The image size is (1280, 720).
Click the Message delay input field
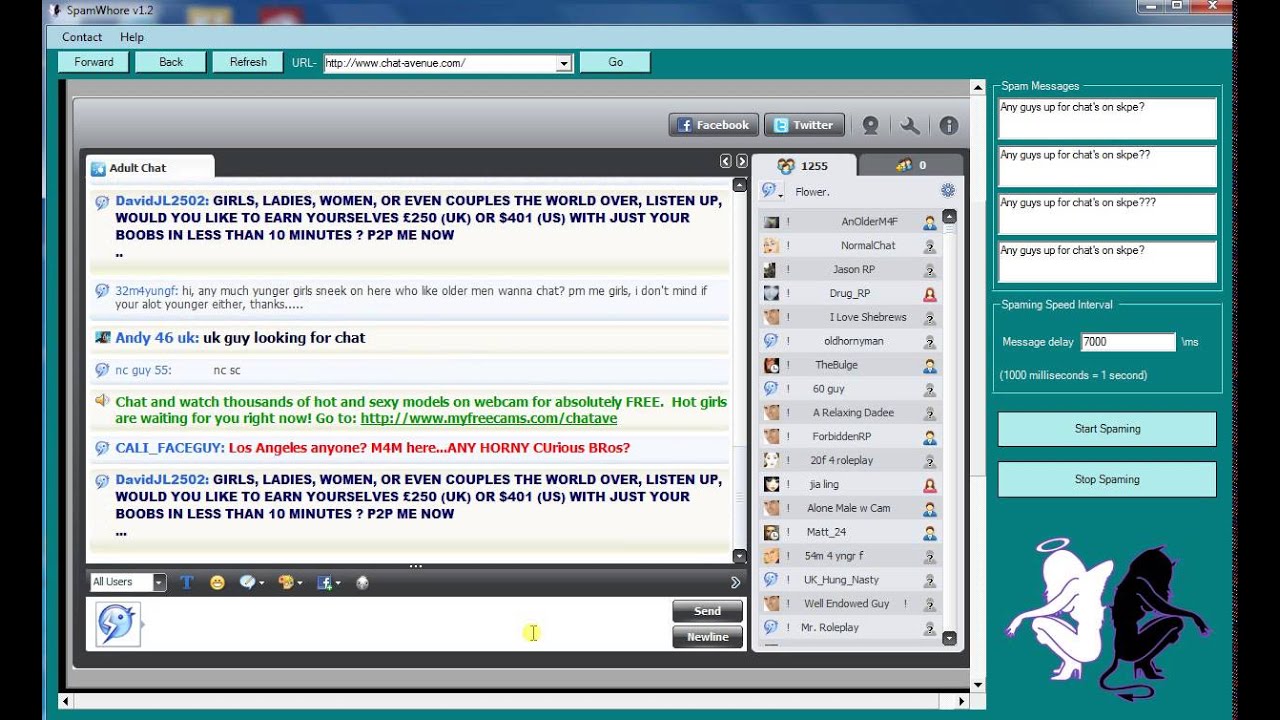point(1127,342)
